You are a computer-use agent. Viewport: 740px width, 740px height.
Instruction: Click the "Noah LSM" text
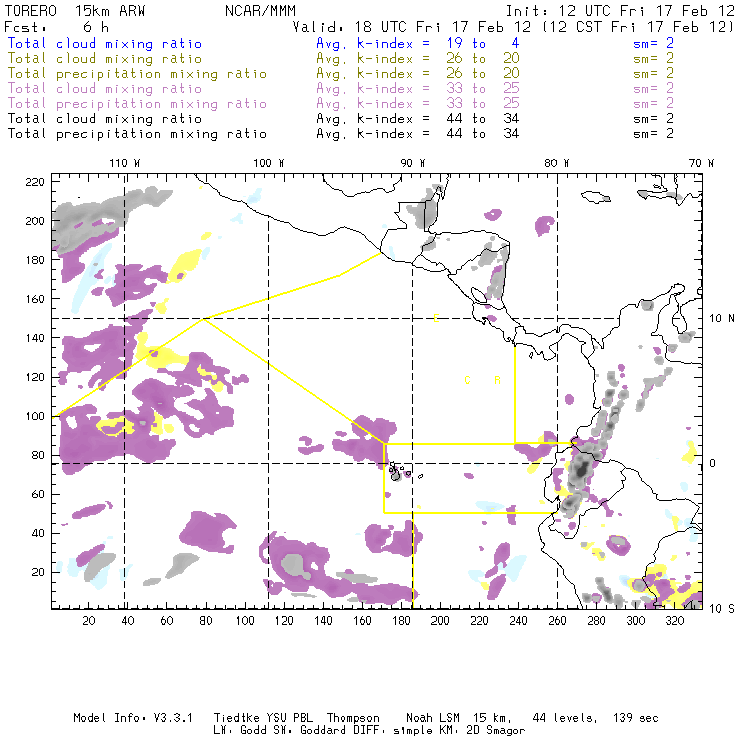433,718
